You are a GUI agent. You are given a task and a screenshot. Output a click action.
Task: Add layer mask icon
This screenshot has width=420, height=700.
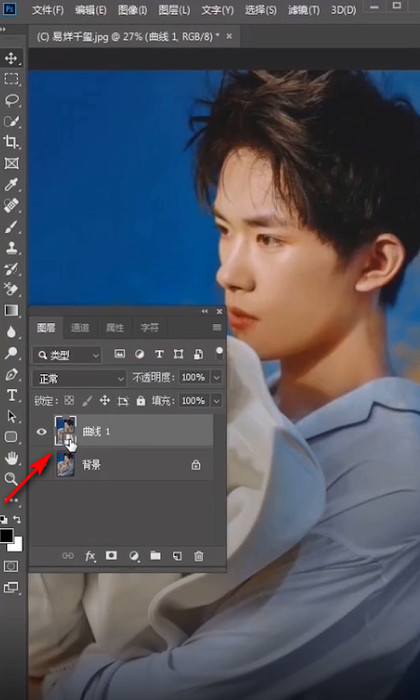click(x=111, y=555)
